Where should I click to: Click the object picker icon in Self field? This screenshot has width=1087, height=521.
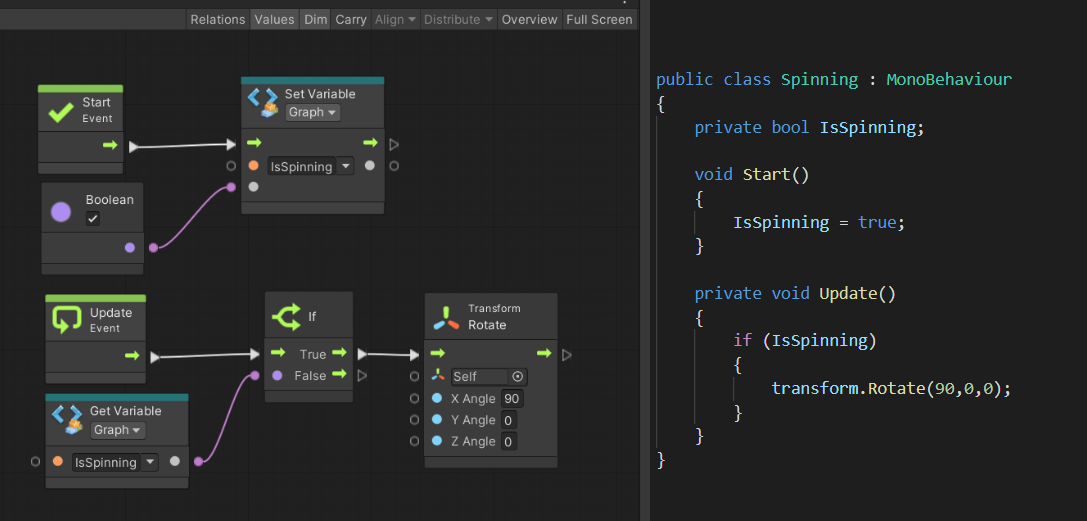click(517, 377)
